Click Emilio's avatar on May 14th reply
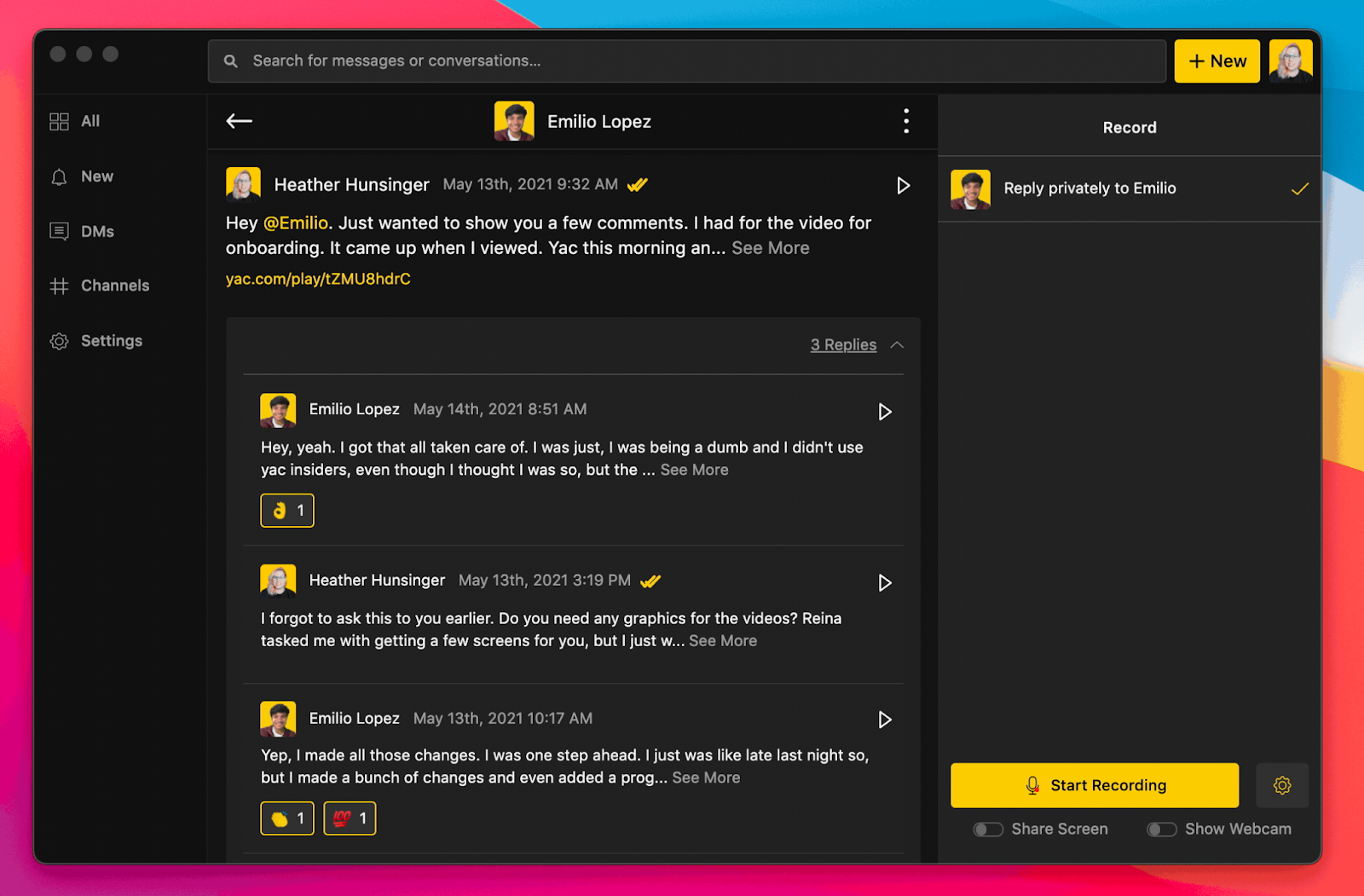The height and width of the screenshot is (896, 1364). coord(278,410)
